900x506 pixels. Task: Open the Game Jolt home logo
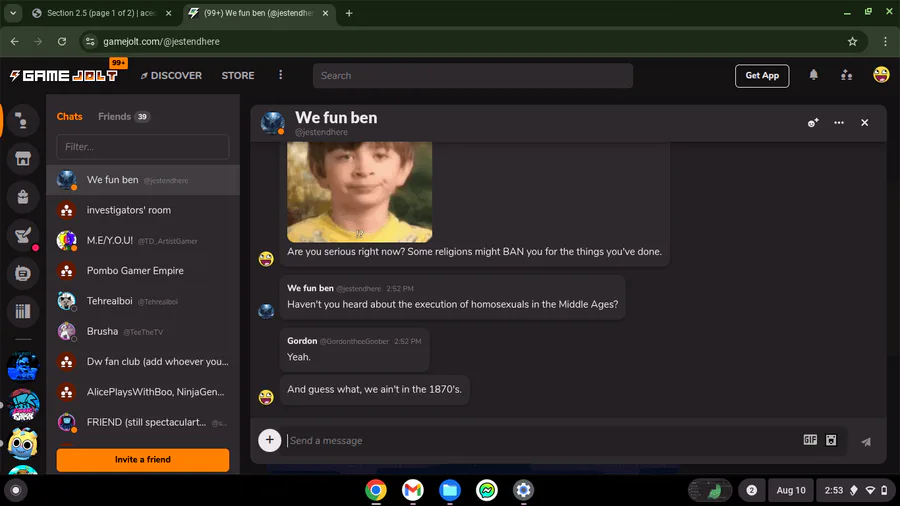point(64,75)
